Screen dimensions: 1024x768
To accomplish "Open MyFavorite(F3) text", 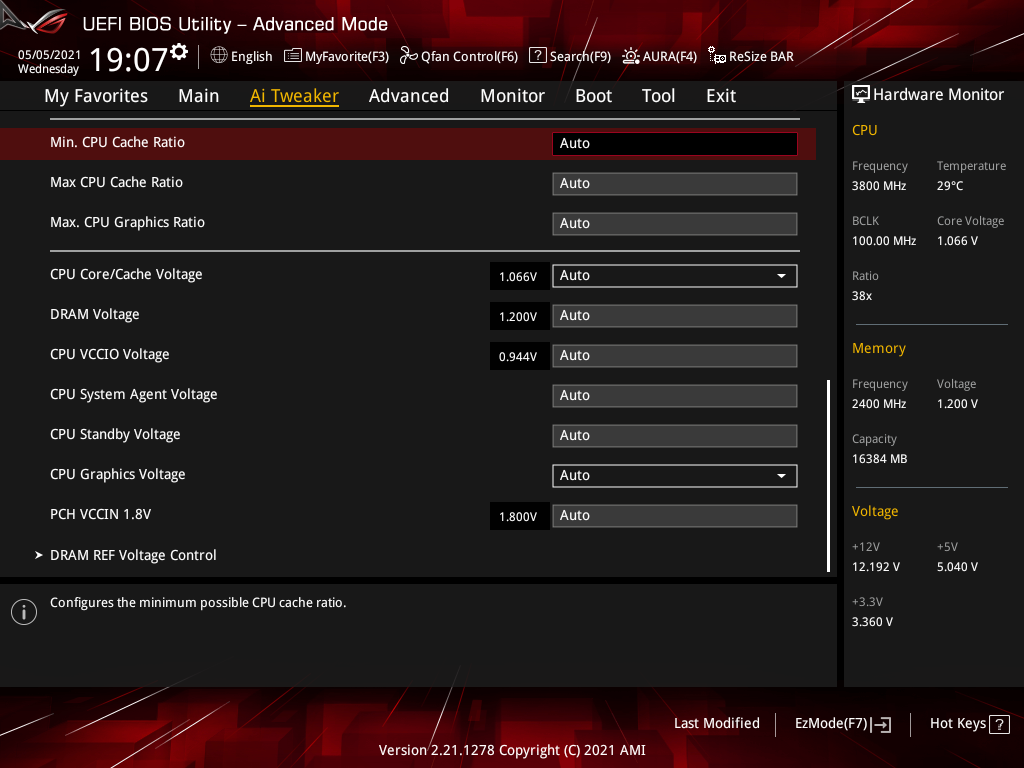I will pyautogui.click(x=347, y=56).
